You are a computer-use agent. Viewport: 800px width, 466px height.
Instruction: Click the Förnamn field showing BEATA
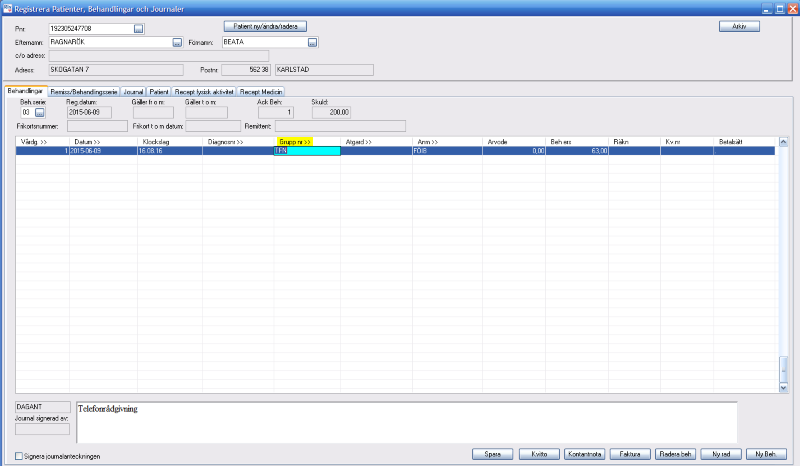point(265,43)
